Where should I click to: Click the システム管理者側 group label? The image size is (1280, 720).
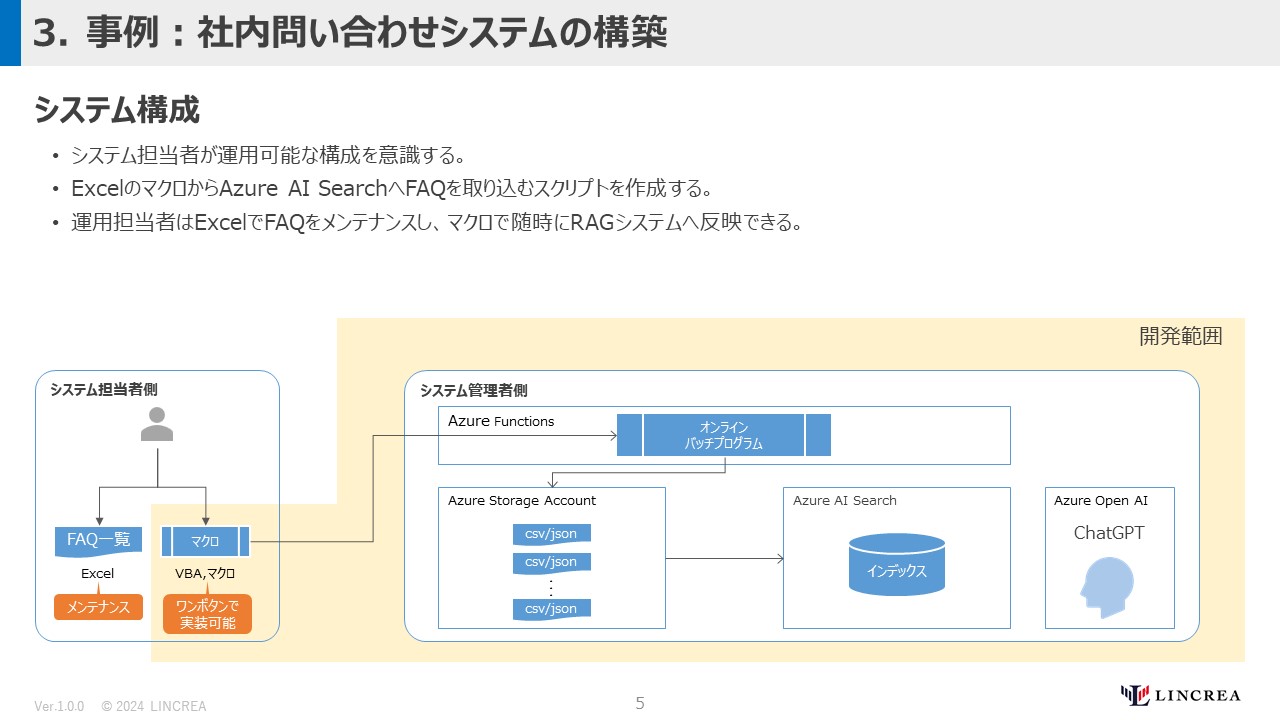point(474,390)
